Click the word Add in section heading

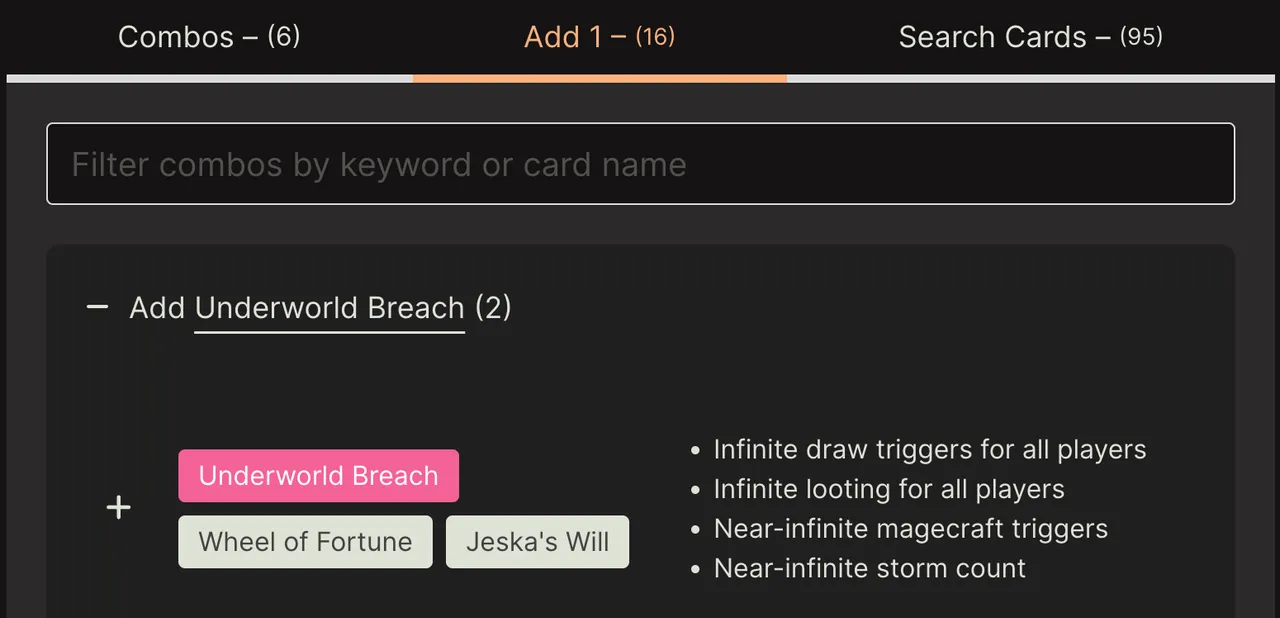(x=157, y=307)
